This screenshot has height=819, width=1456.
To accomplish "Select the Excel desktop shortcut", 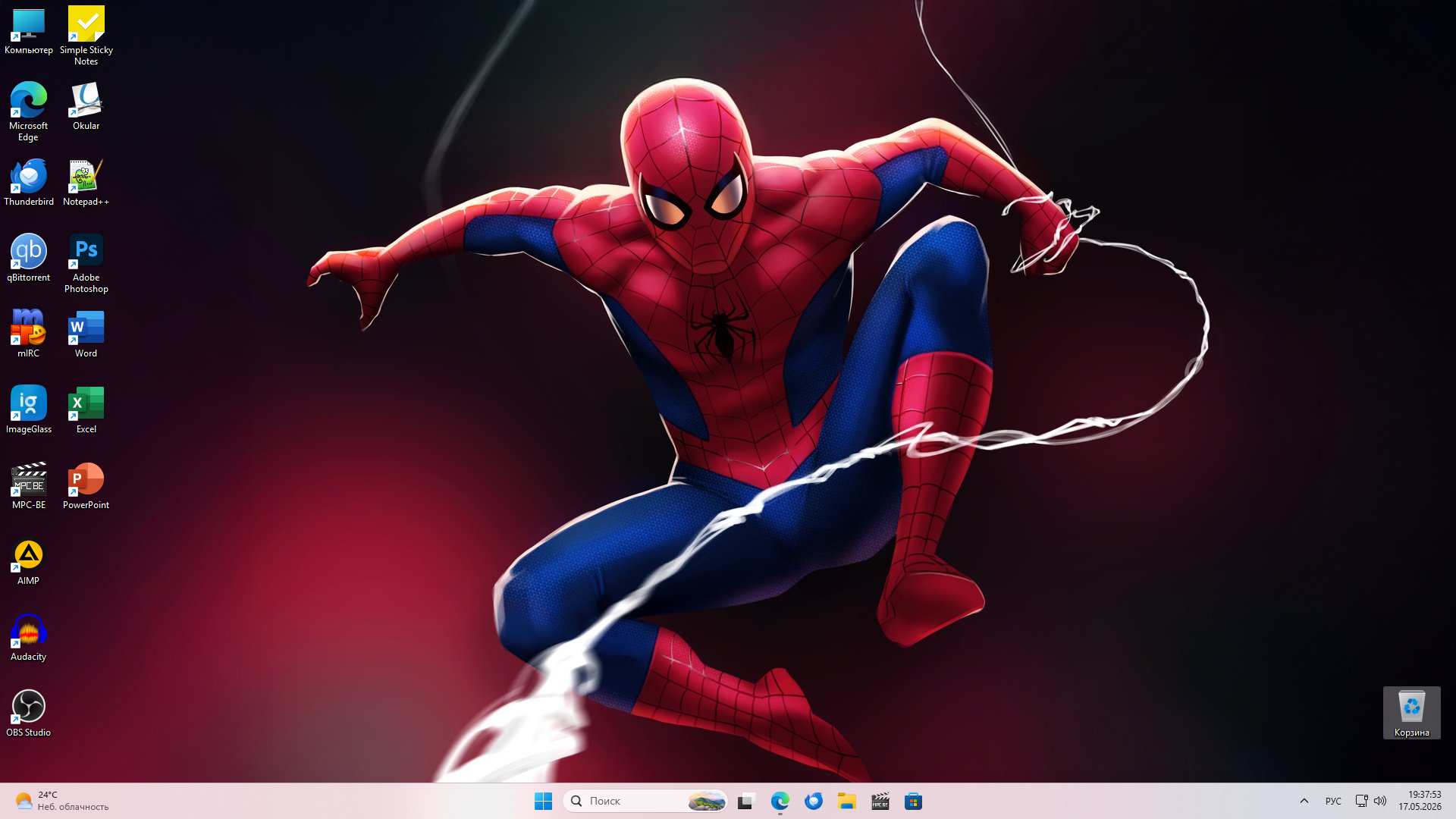I will click(86, 410).
